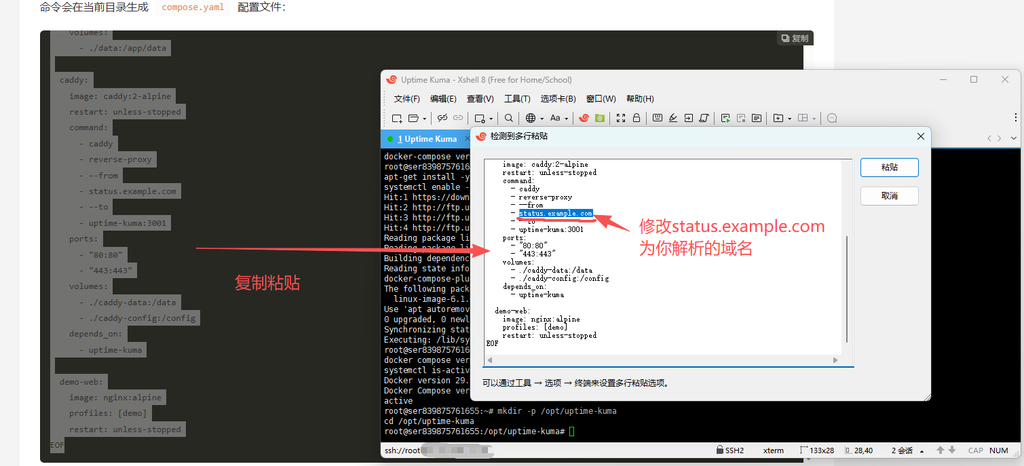The width and height of the screenshot is (1024, 466).
Task: Launch Xftp with the green folder icon
Action: point(600,118)
